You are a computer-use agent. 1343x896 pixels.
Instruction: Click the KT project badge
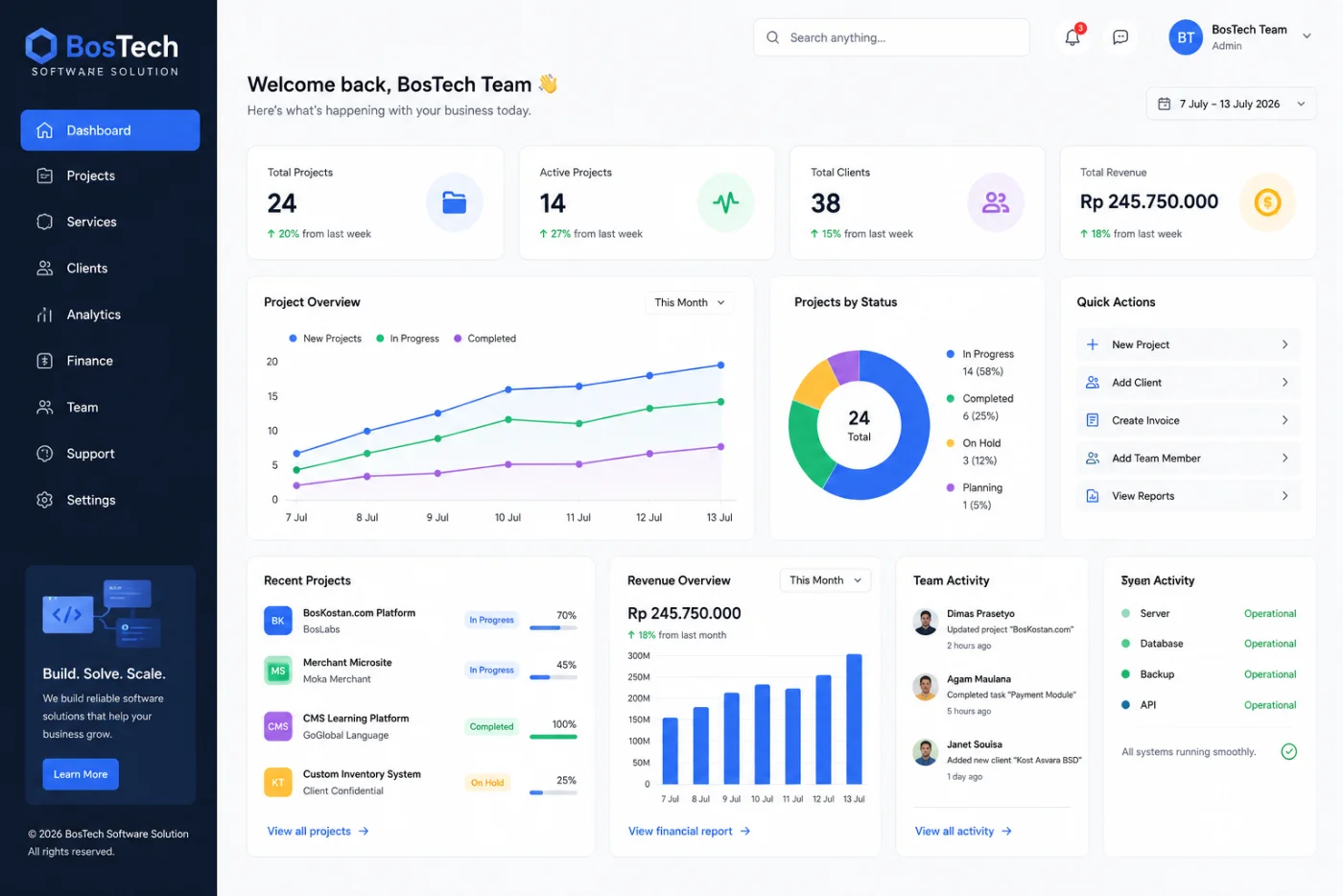277,782
